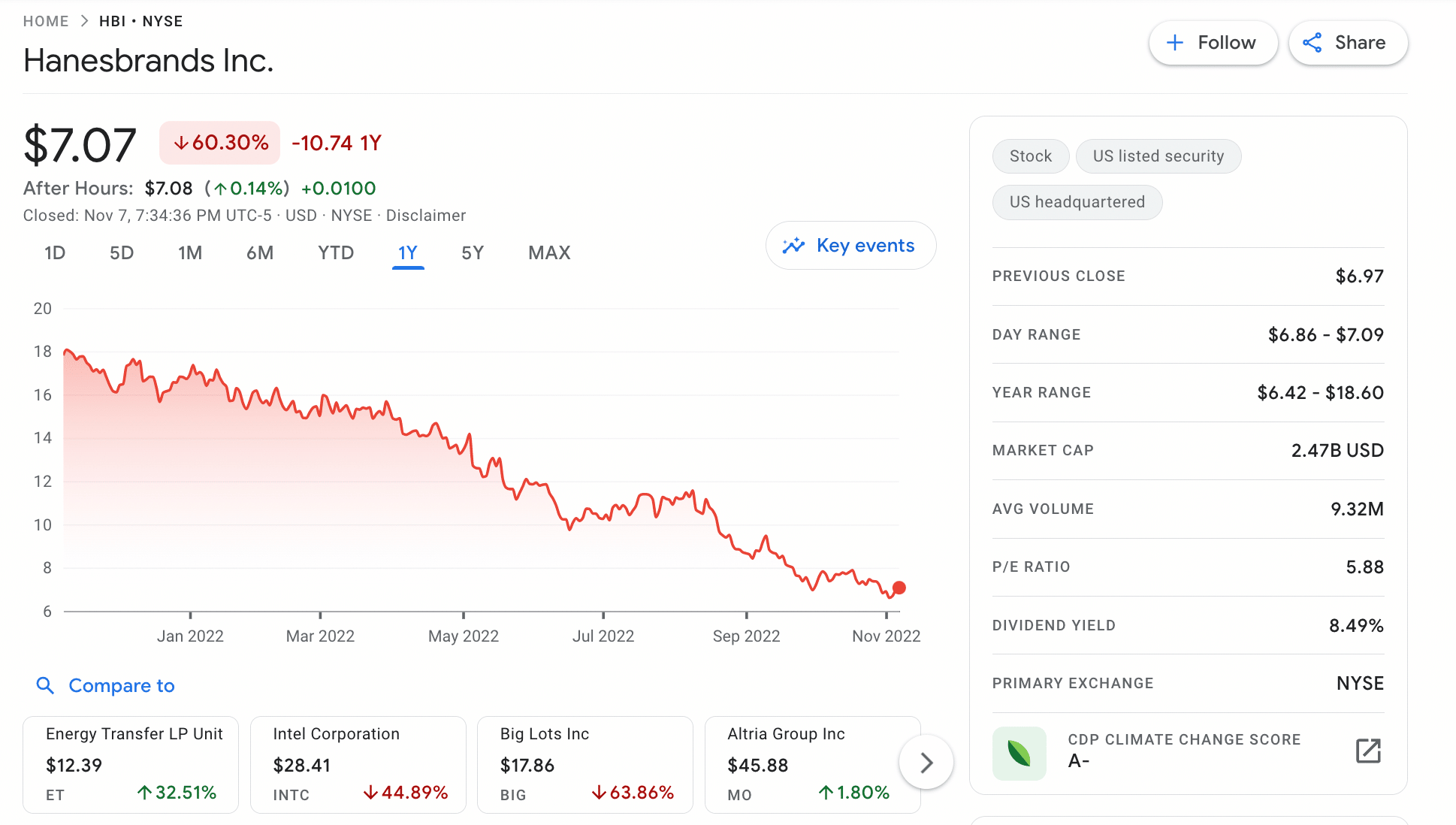The image size is (1456, 825).
Task: Click the Jul 2022 axis label
Action: (603, 636)
